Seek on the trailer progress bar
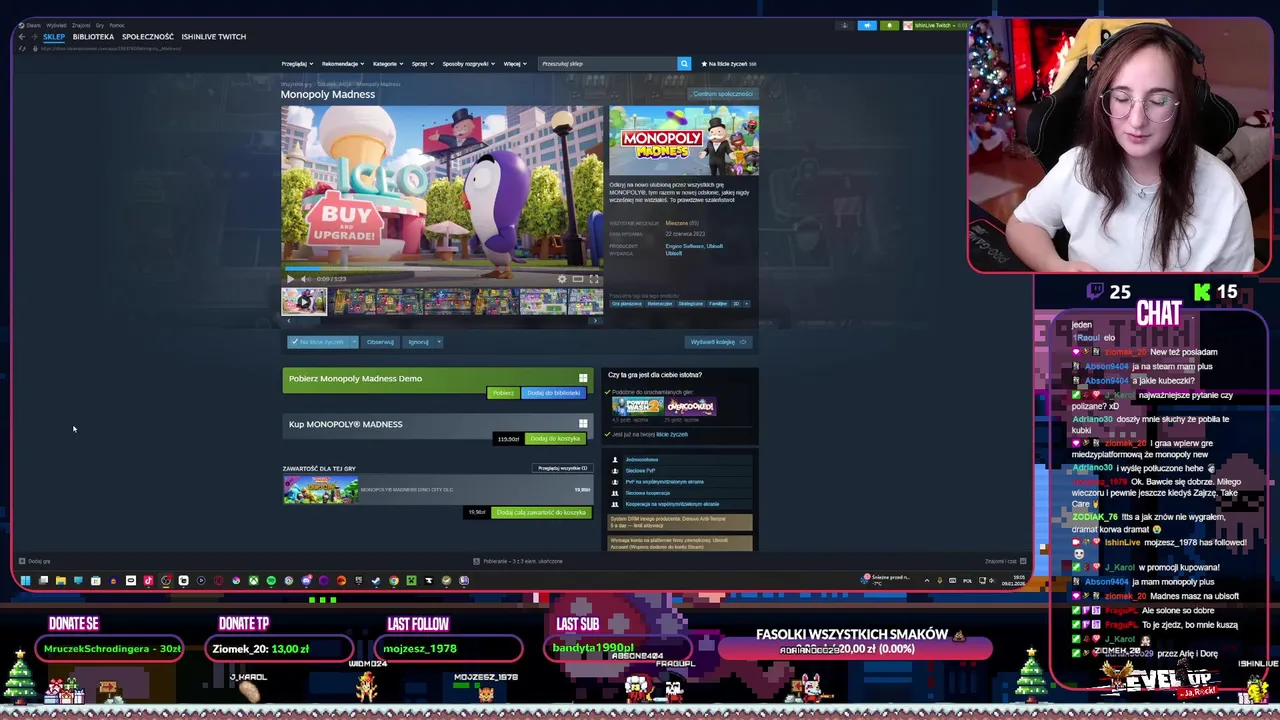Viewport: 1280px width, 720px height. click(x=442, y=270)
